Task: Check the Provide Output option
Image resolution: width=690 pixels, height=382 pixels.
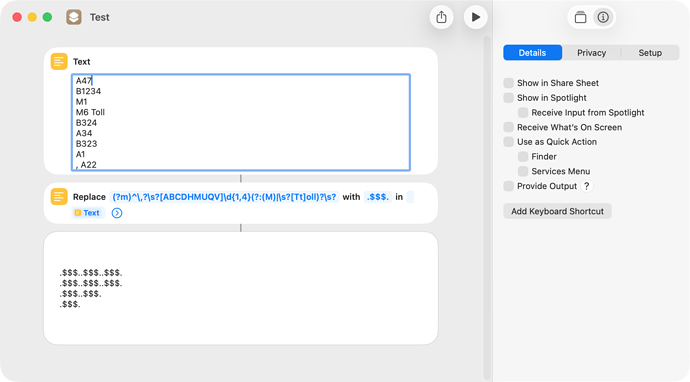Action: click(x=509, y=186)
